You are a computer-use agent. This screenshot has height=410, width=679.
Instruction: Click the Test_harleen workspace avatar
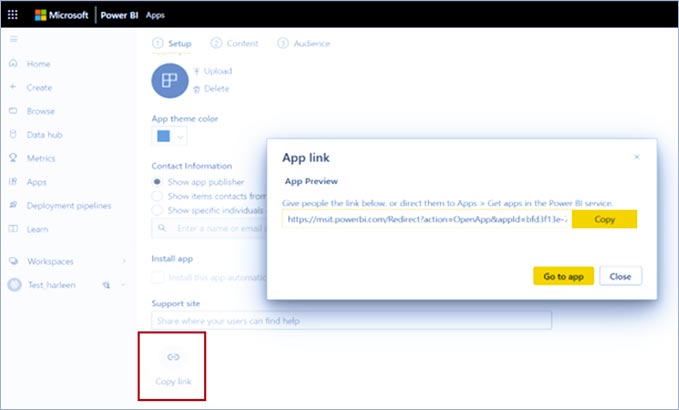pos(14,285)
